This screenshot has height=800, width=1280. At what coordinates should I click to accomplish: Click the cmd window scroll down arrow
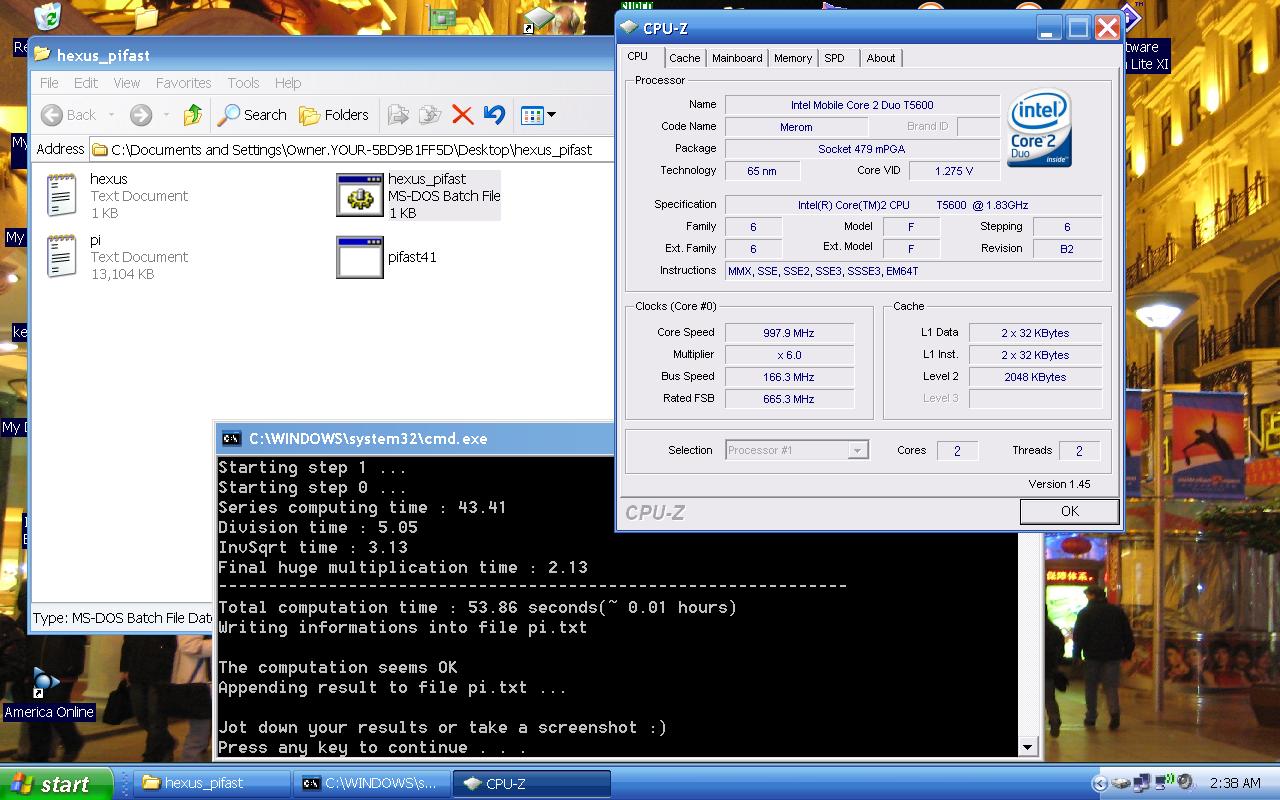click(x=1027, y=747)
